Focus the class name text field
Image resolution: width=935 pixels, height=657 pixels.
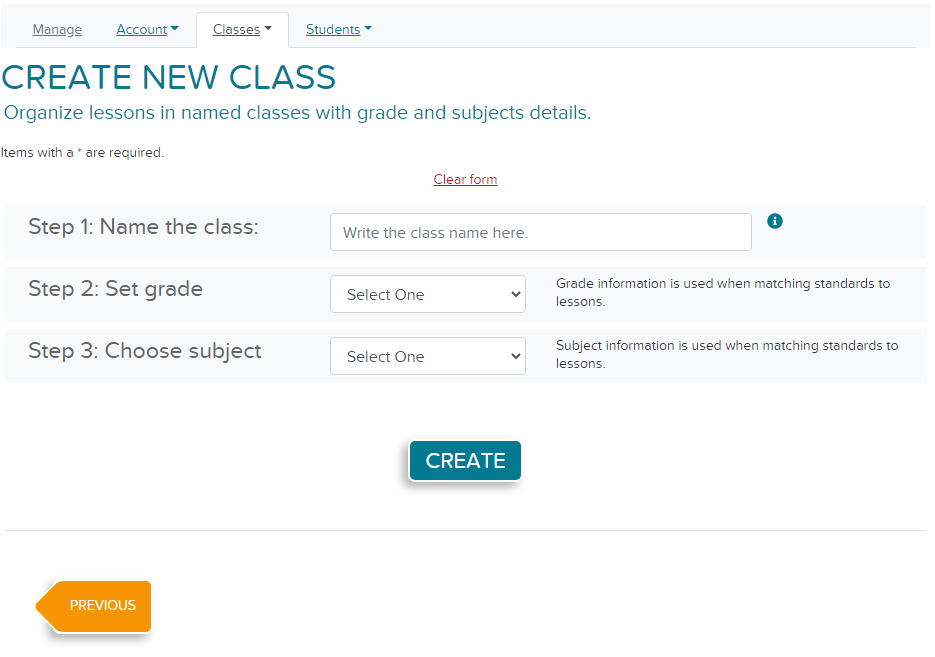540,232
